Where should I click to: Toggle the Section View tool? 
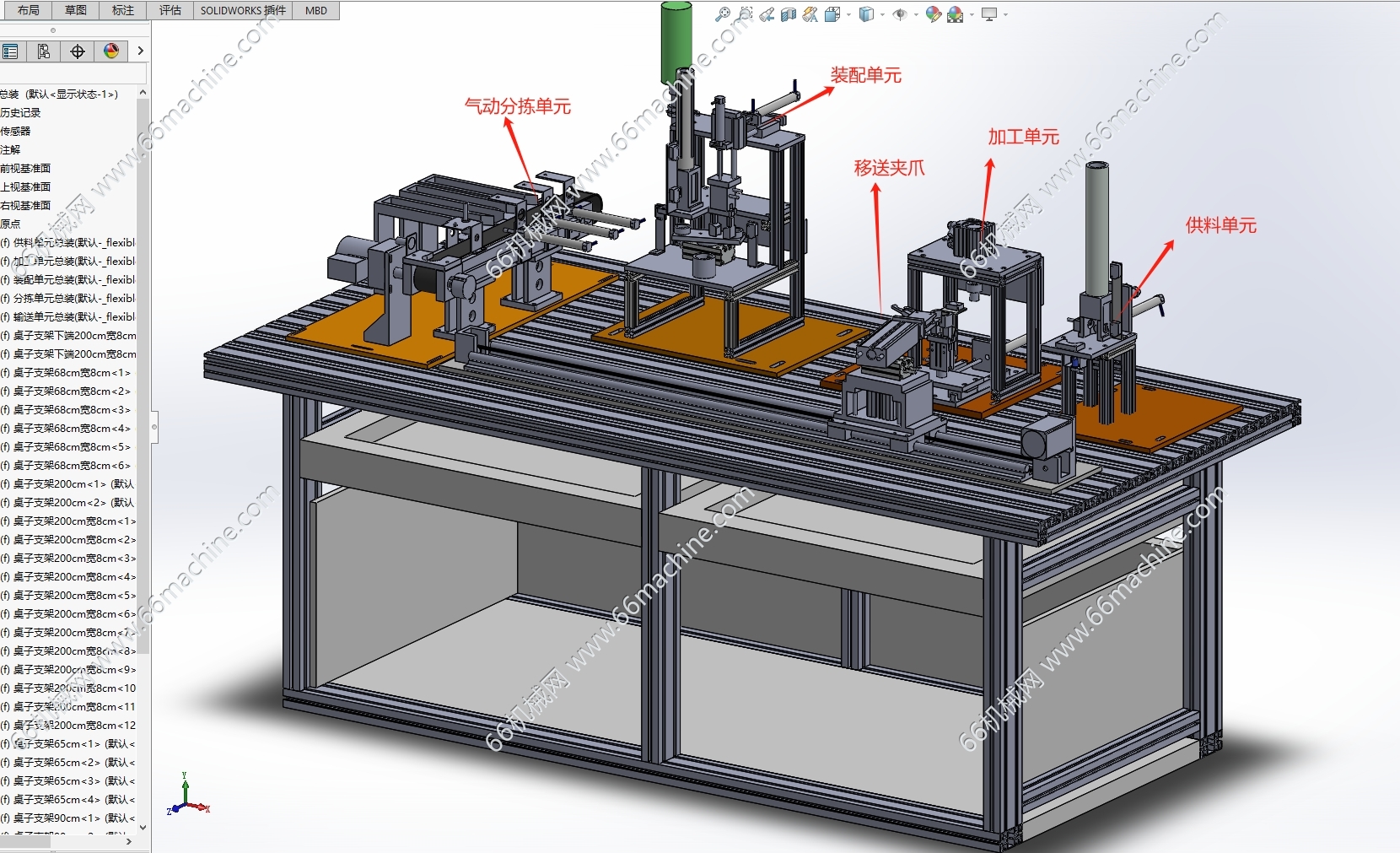pyautogui.click(x=789, y=14)
